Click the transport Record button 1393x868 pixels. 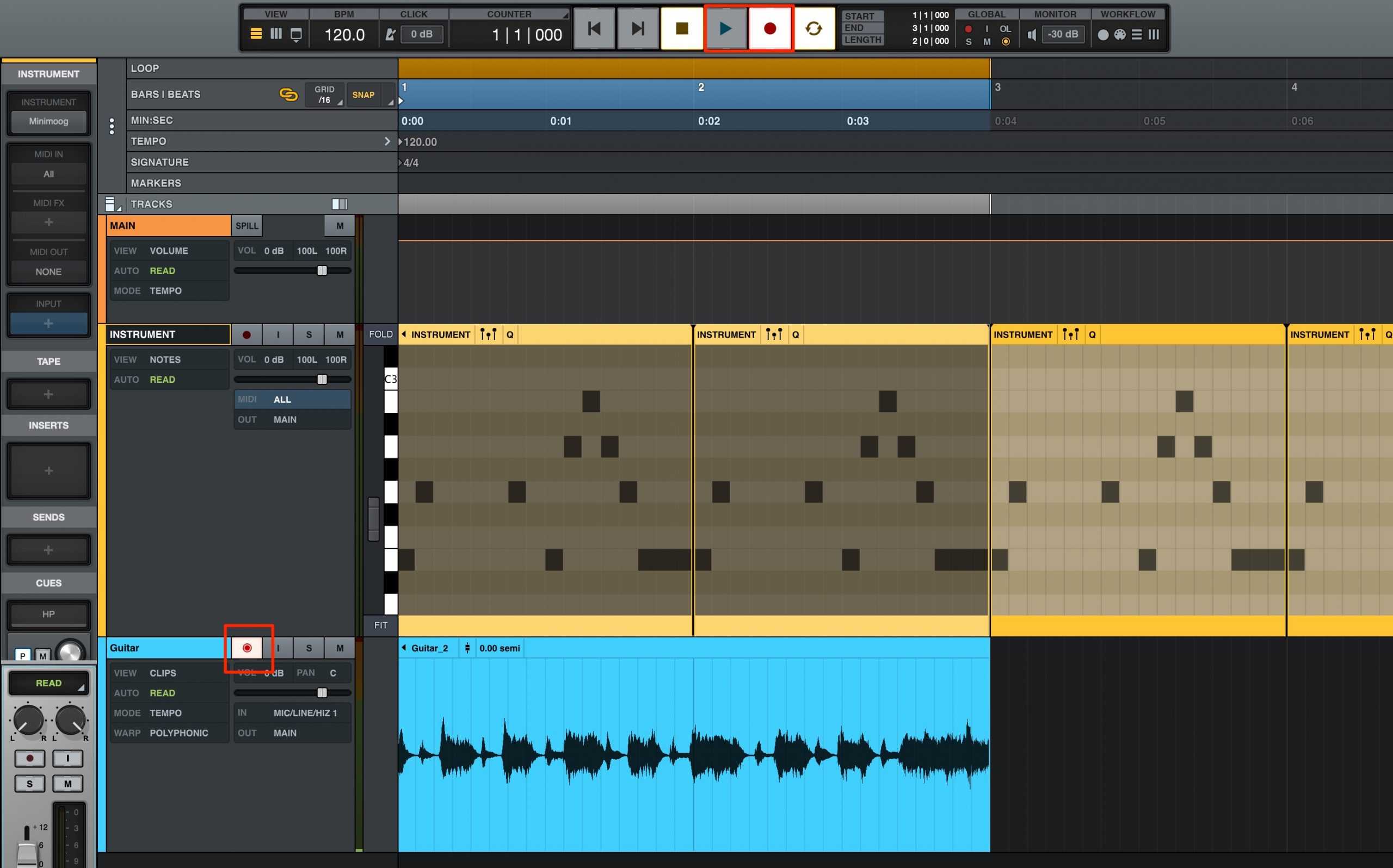point(770,28)
